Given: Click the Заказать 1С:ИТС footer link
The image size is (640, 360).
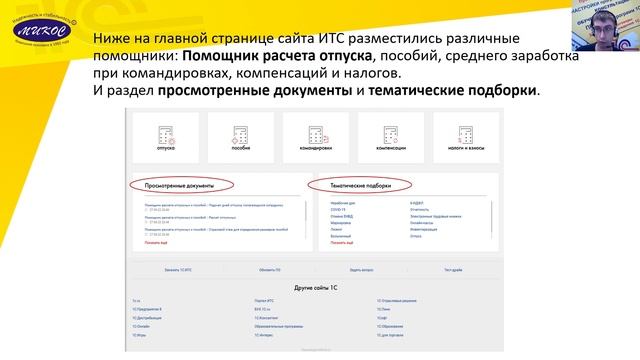Looking at the screenshot, I should click(178, 270).
